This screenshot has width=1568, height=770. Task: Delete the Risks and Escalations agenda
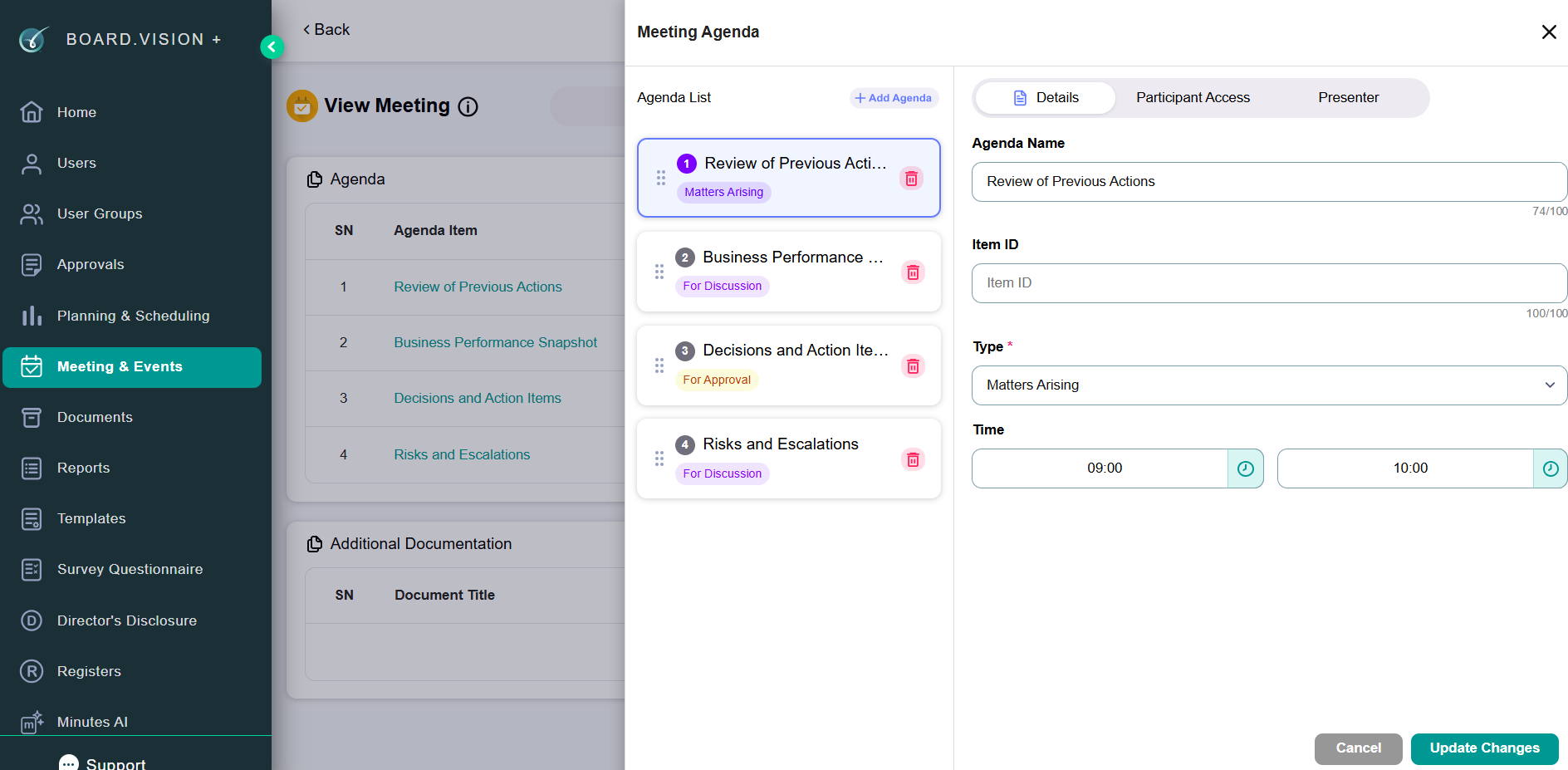pyautogui.click(x=913, y=459)
